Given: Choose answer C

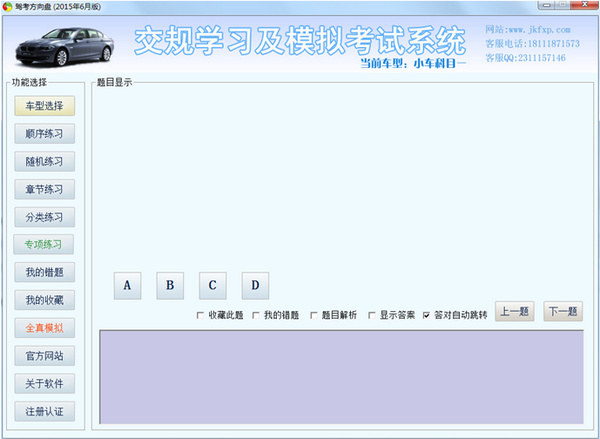Looking at the screenshot, I should point(213,286).
